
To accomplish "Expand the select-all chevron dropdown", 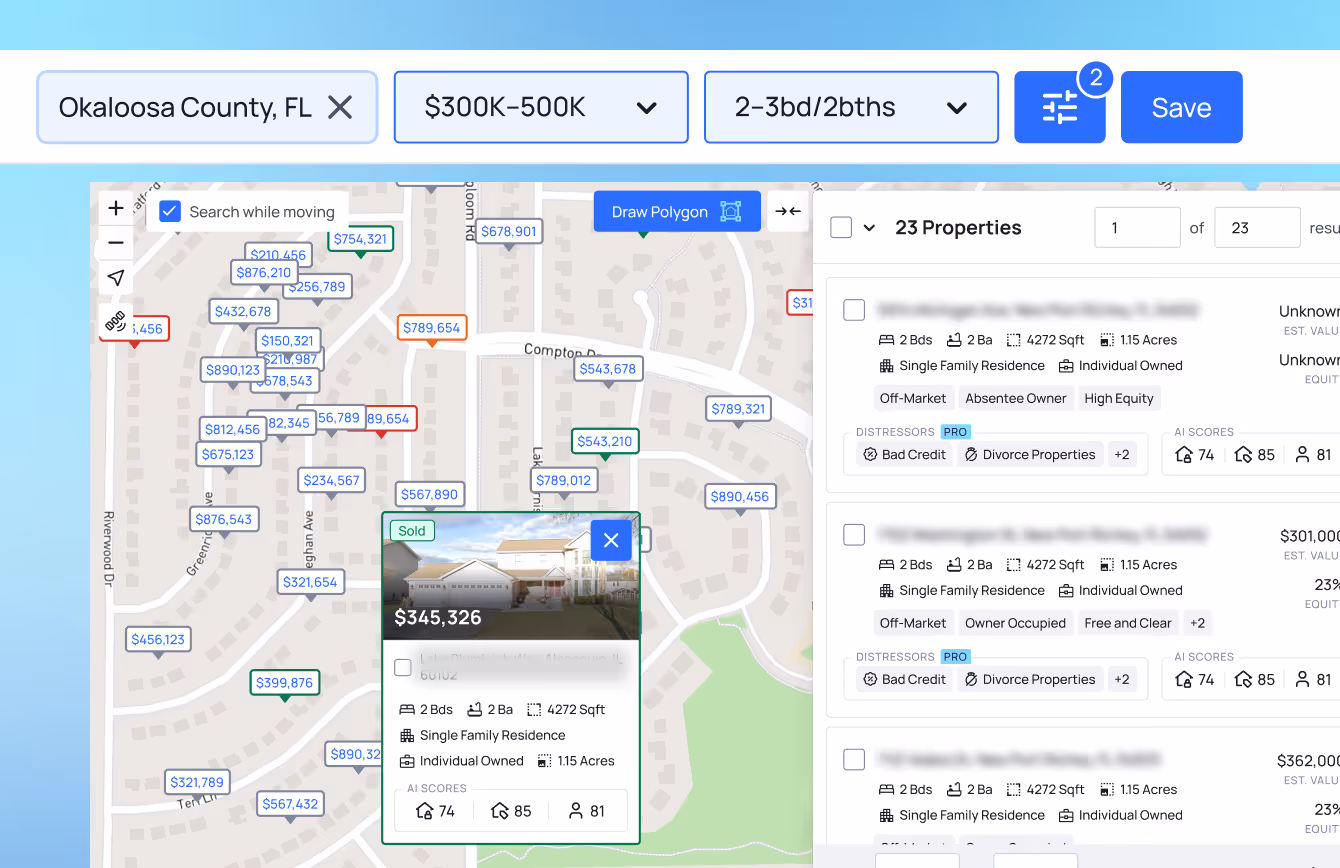I will 869,228.
